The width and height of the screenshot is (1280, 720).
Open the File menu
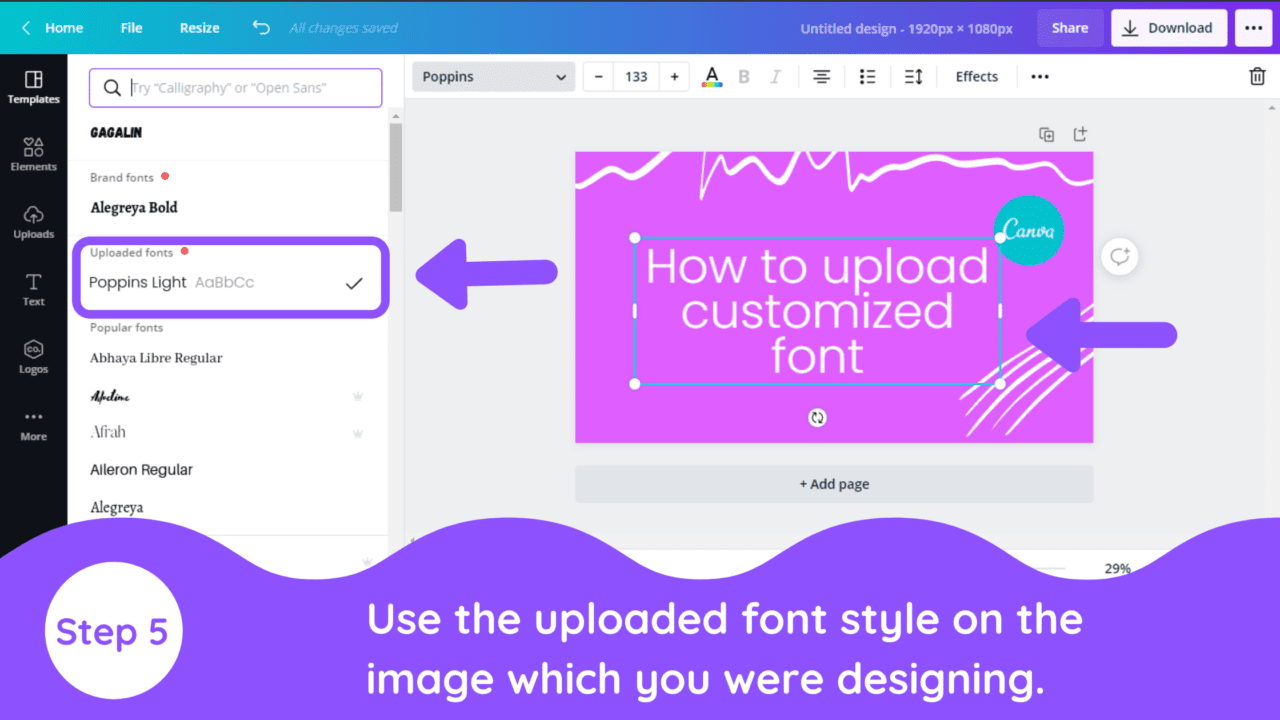[x=131, y=27]
